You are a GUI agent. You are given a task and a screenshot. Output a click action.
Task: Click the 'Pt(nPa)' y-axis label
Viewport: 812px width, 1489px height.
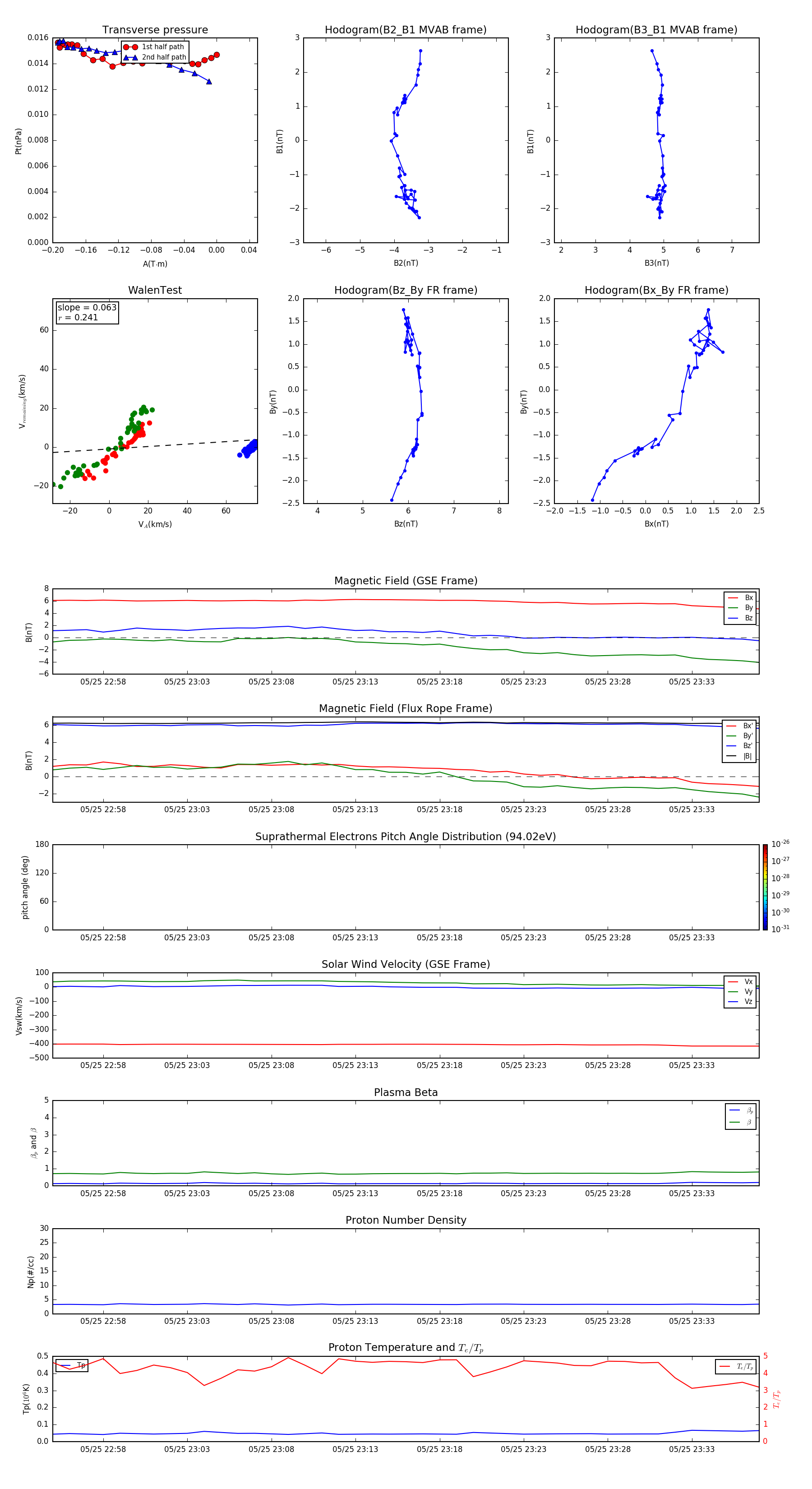click(18, 141)
